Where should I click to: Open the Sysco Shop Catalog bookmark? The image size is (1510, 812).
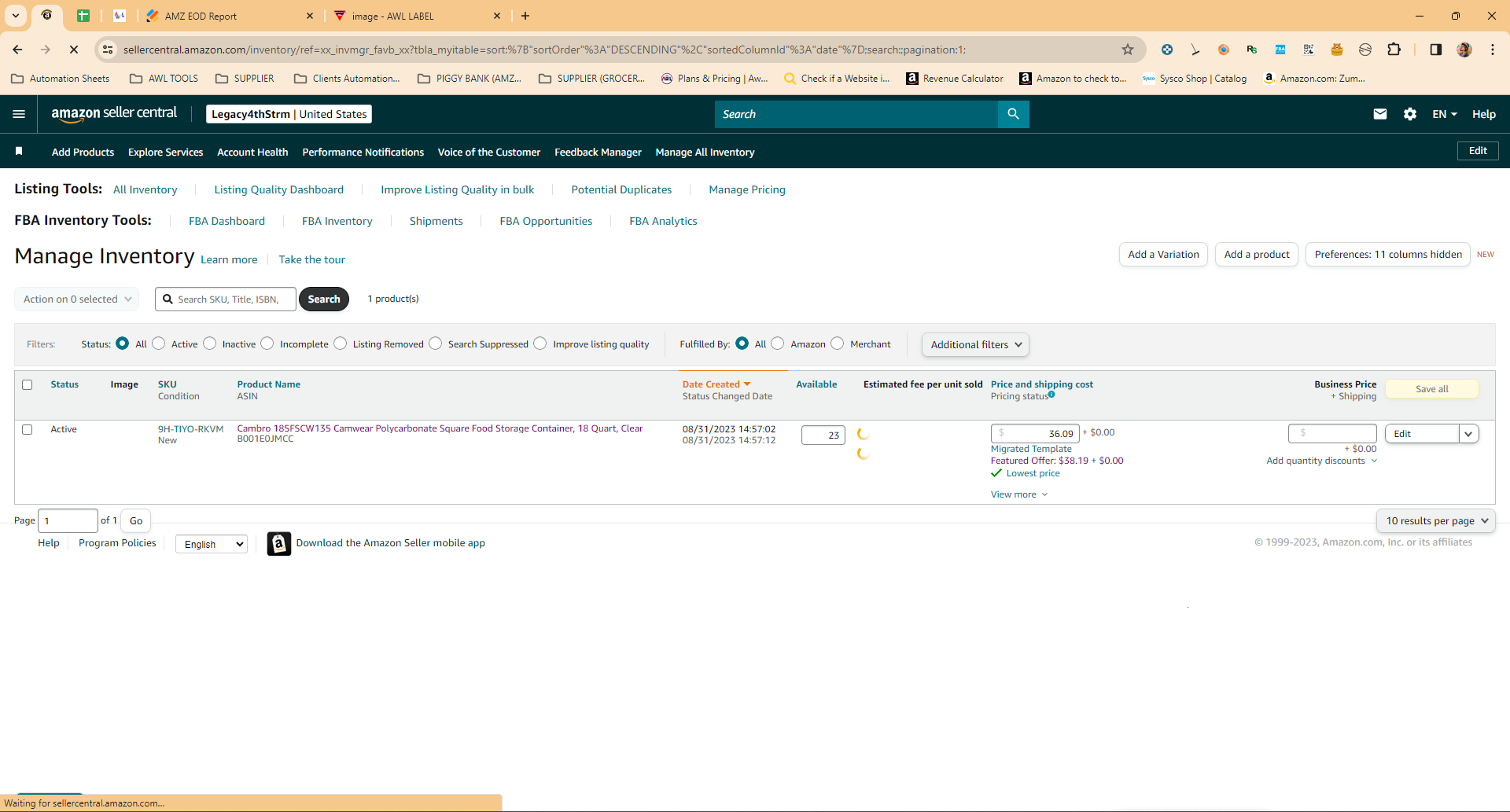pyautogui.click(x=1195, y=79)
